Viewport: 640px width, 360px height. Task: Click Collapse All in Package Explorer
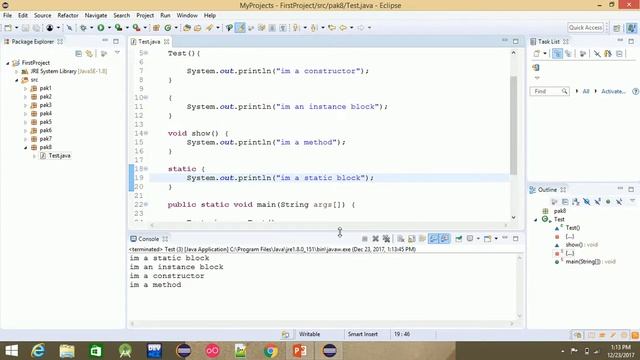tap(78, 53)
